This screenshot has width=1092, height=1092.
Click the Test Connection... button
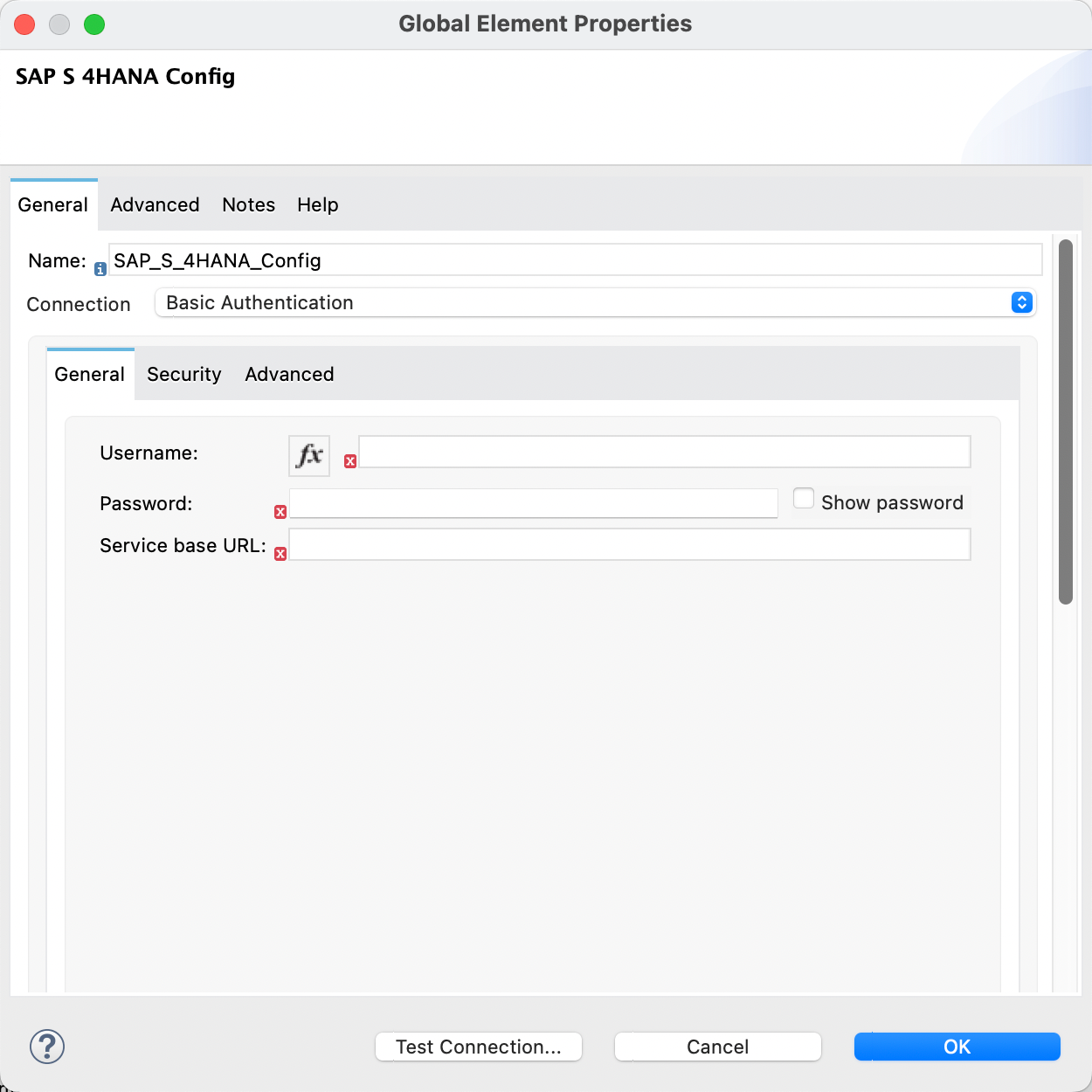tap(479, 1047)
